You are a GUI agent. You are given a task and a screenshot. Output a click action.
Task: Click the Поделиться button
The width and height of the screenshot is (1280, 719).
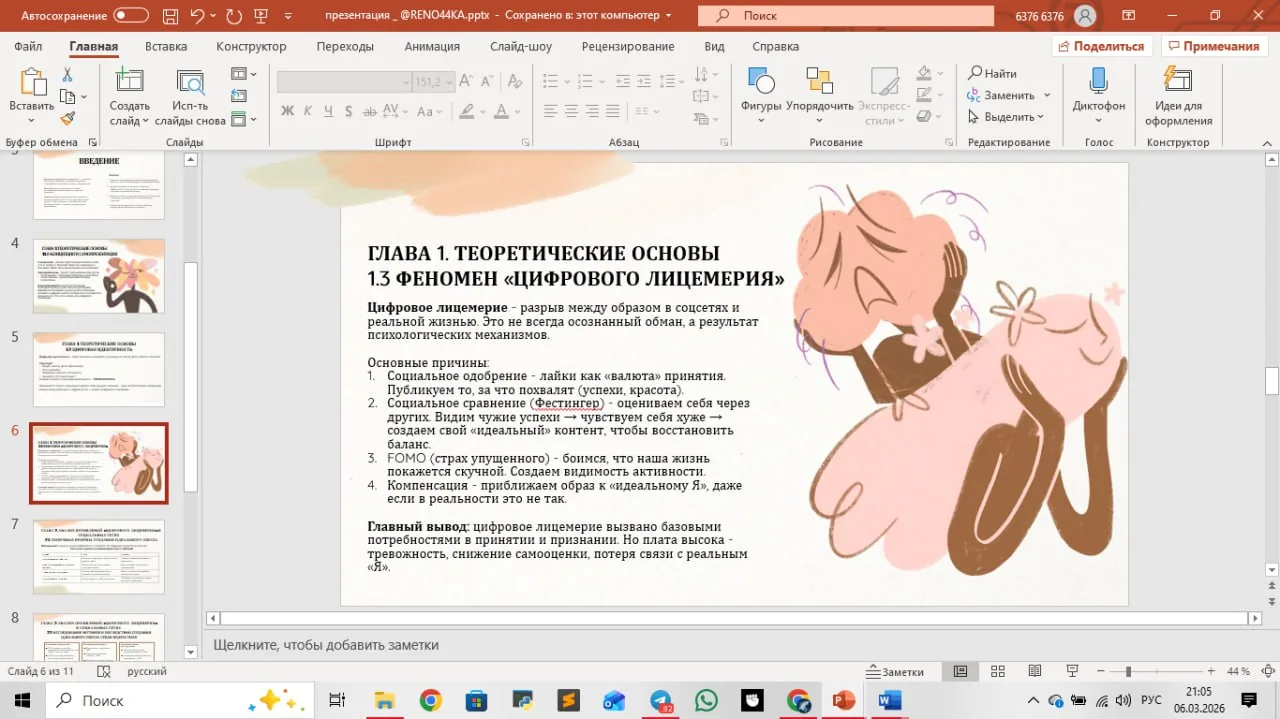tap(1101, 46)
